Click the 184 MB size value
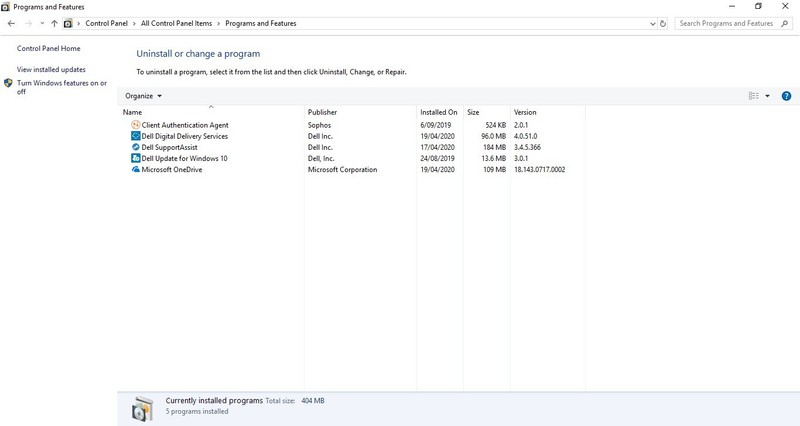The width and height of the screenshot is (800, 426). (x=494, y=147)
